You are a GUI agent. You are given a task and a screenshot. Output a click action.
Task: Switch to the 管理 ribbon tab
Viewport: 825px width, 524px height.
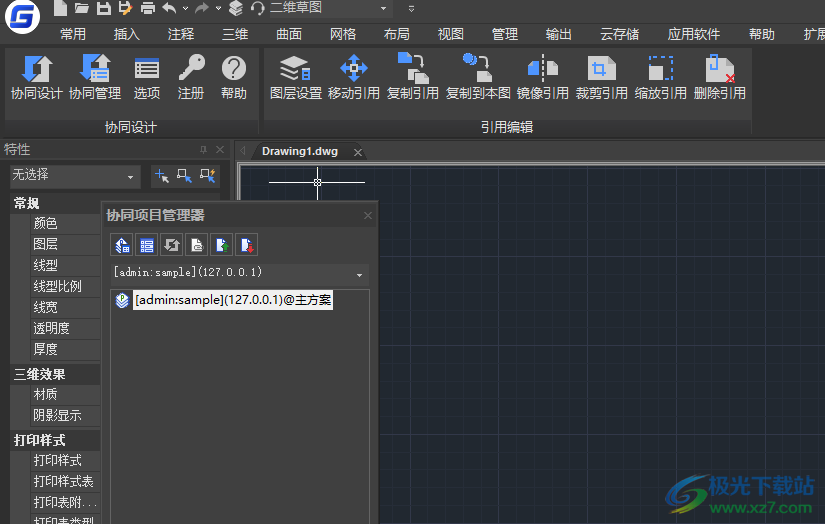pyautogui.click(x=505, y=34)
